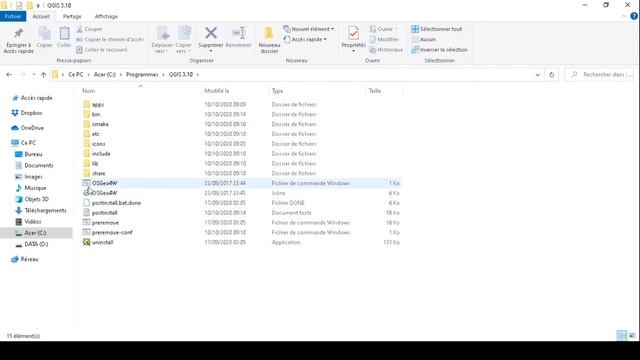Viewport: 640px width, 360px height.
Task: Go back with the left arrow
Action: pyautogui.click(x=9, y=75)
